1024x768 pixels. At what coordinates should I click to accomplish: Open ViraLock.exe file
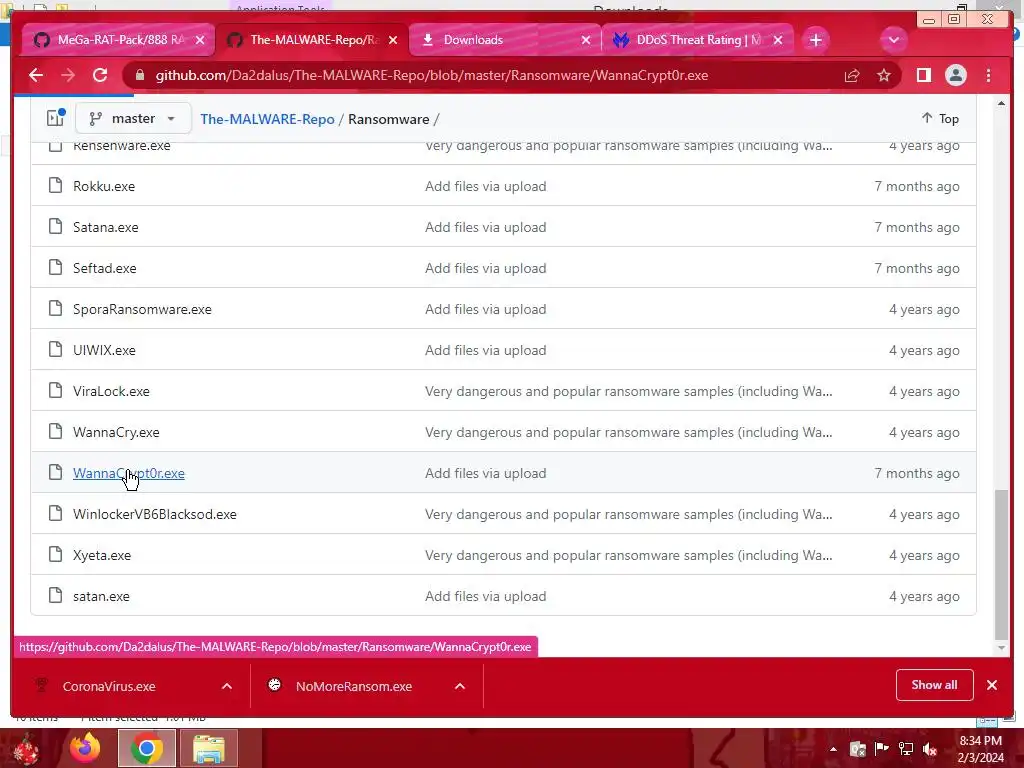coord(111,391)
